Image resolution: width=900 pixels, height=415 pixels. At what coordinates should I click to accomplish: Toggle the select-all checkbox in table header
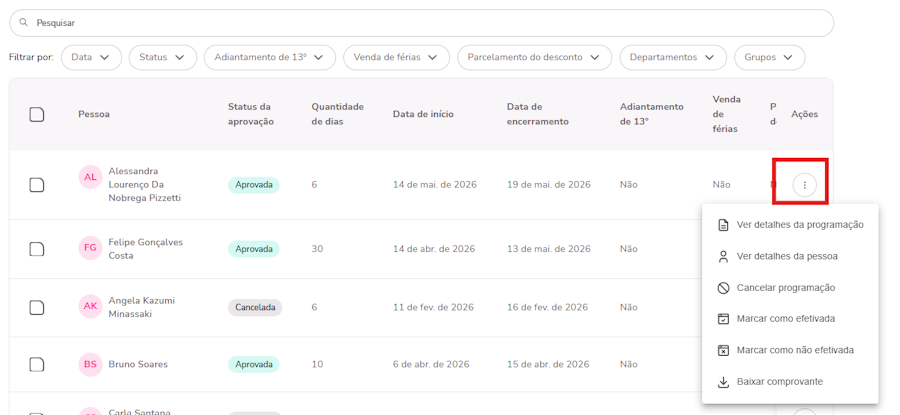(37, 114)
